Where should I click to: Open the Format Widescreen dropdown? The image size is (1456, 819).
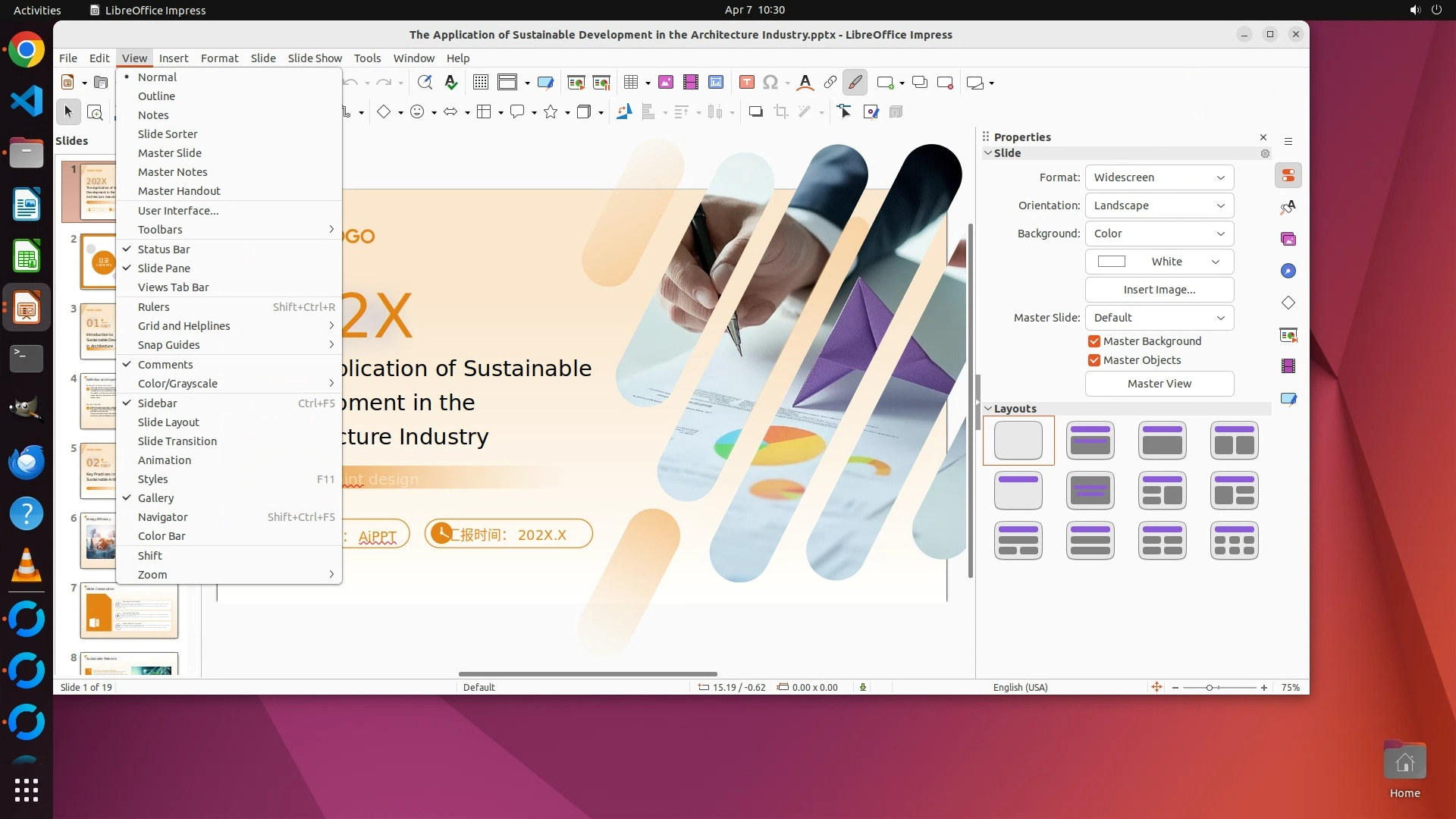(x=1159, y=177)
